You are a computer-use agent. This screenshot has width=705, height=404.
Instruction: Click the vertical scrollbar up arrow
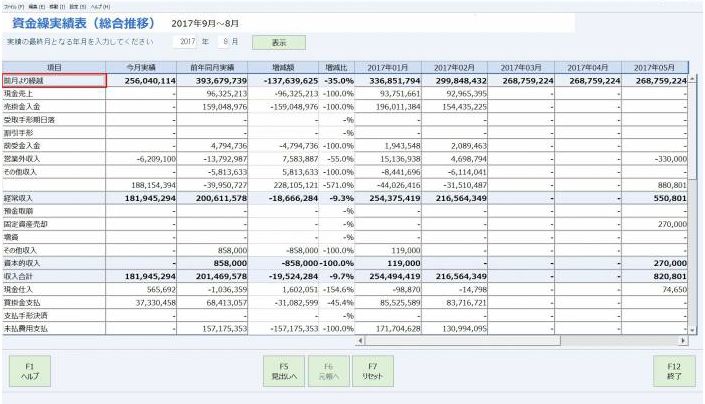694,79
